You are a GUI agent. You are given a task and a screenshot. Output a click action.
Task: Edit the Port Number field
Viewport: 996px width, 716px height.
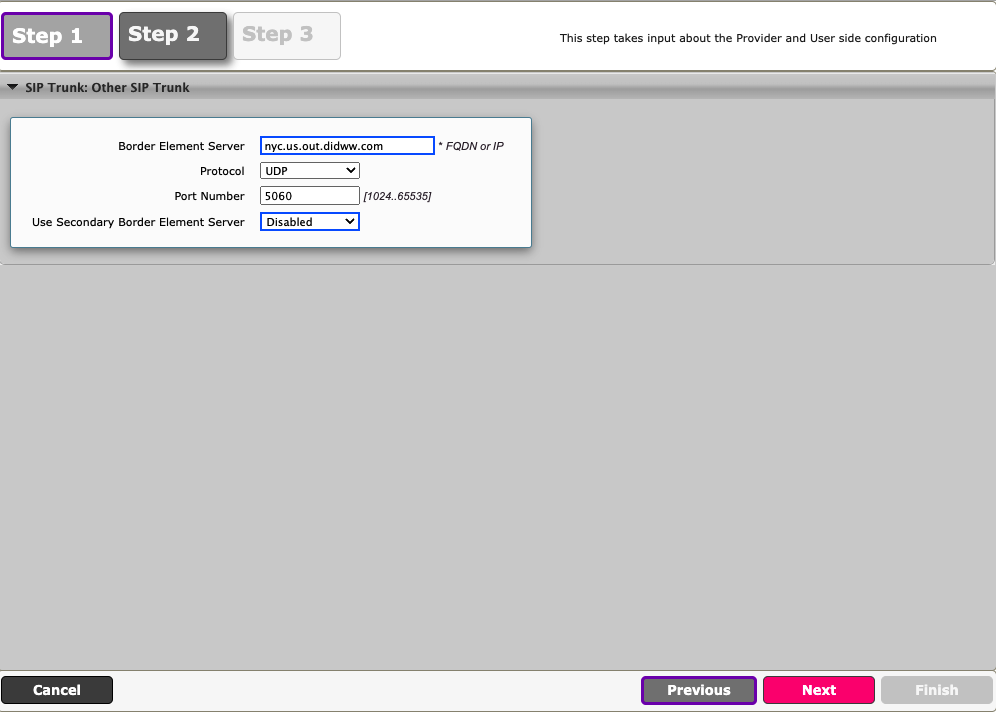pos(309,196)
